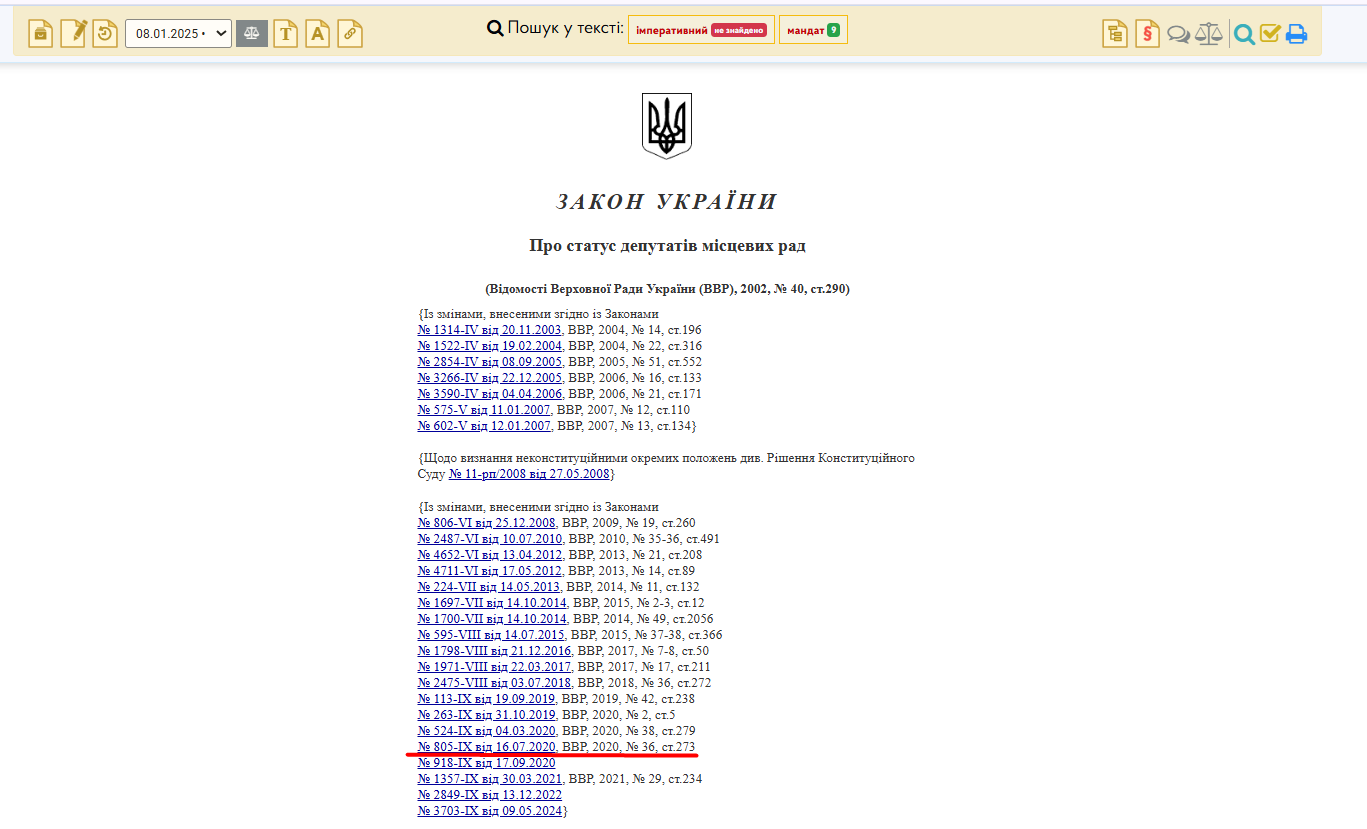Click the red paragraph sign document icon
The width and height of the screenshot is (1367, 829).
pyautogui.click(x=1147, y=33)
